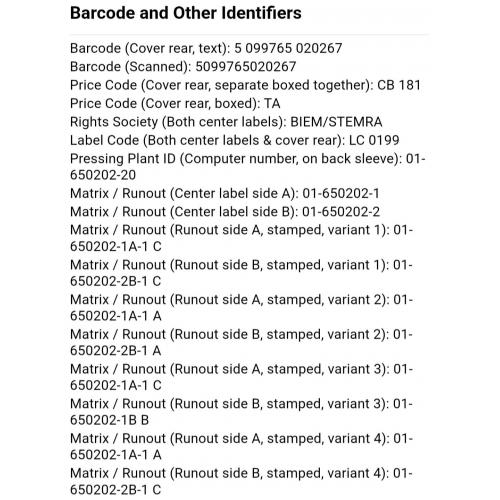This screenshot has height=500, width=500.
Task: Click the price code value CB 181
Action: (x=399, y=85)
